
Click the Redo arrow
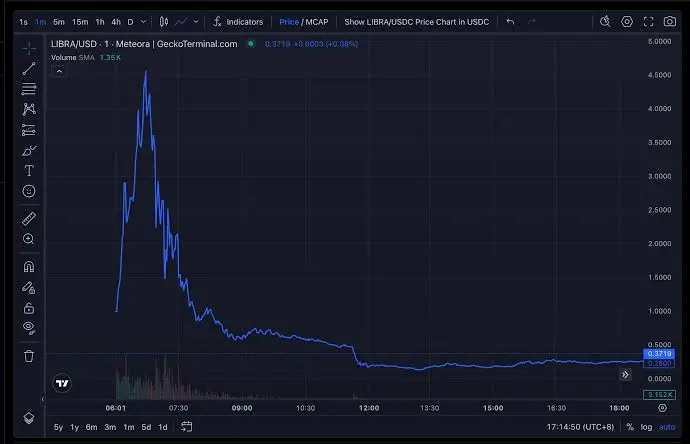click(x=532, y=22)
